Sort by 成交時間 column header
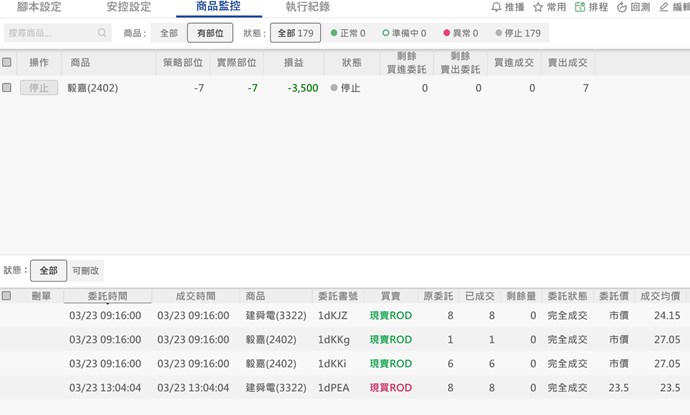Viewport: 690px width, 415px height. (x=195, y=296)
